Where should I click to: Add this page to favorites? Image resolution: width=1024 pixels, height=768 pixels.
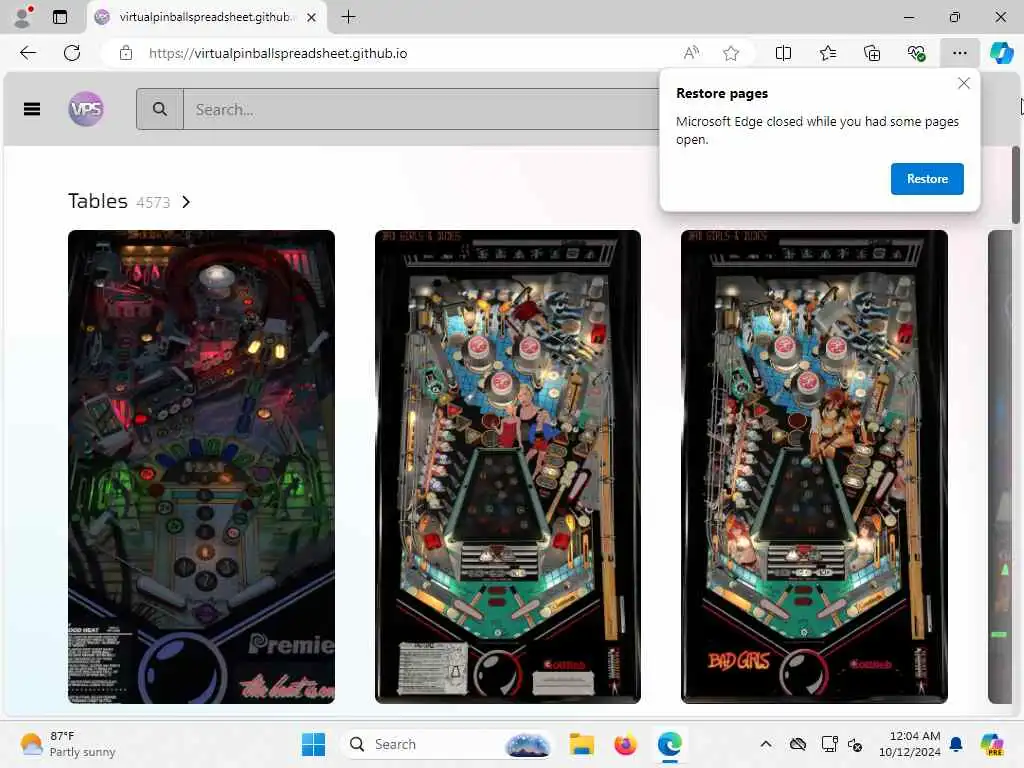tap(731, 53)
